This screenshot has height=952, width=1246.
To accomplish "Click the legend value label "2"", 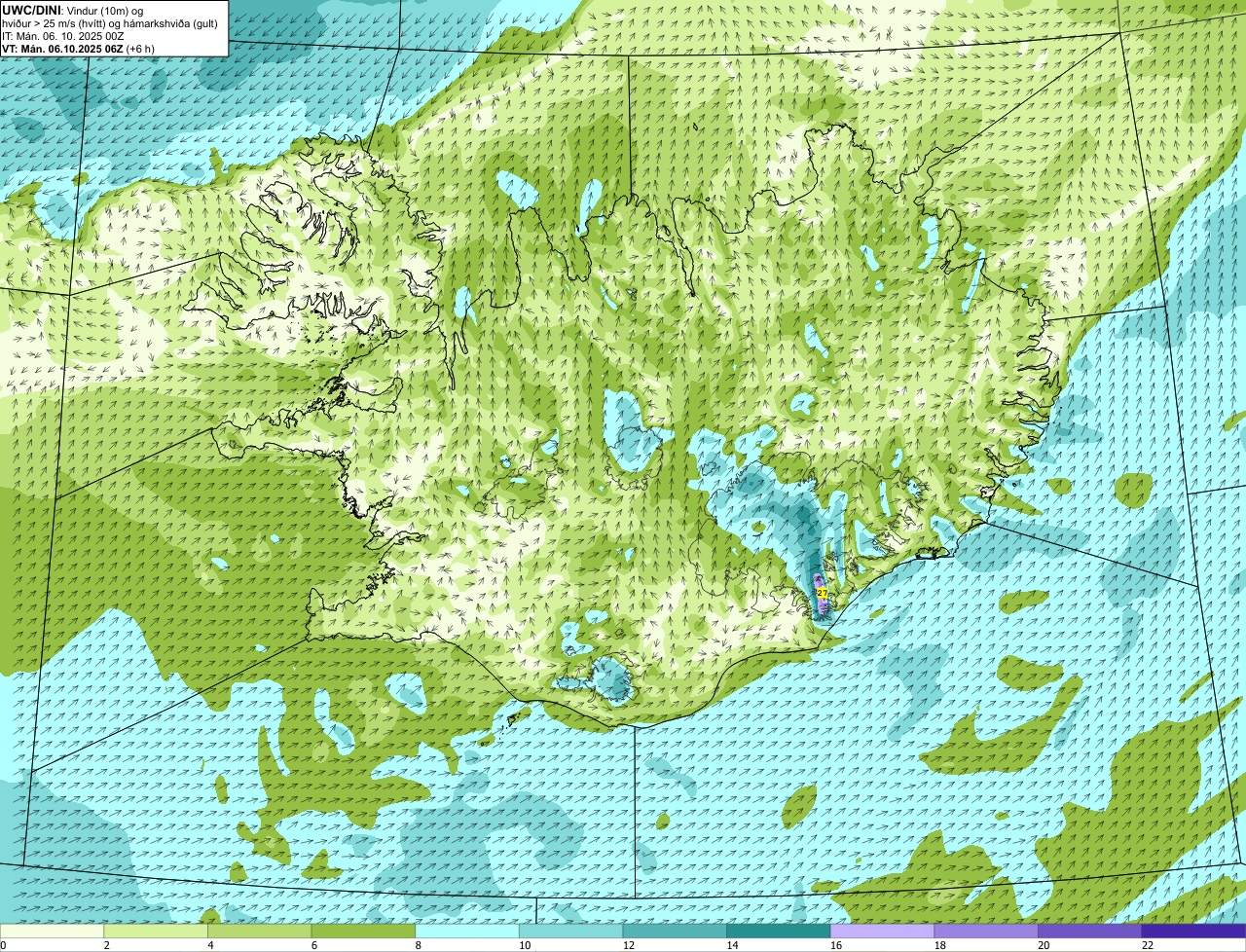I will click(106, 945).
